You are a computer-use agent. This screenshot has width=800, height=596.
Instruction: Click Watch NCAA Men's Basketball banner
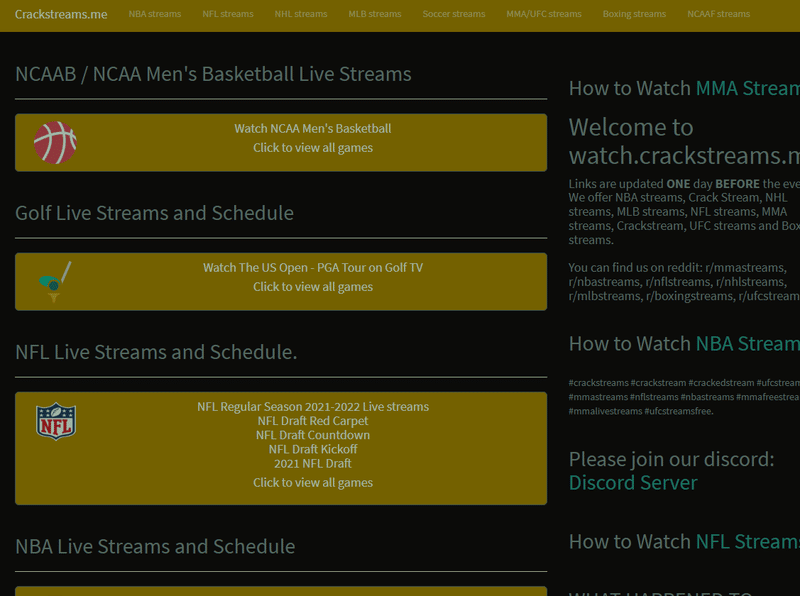coord(313,128)
